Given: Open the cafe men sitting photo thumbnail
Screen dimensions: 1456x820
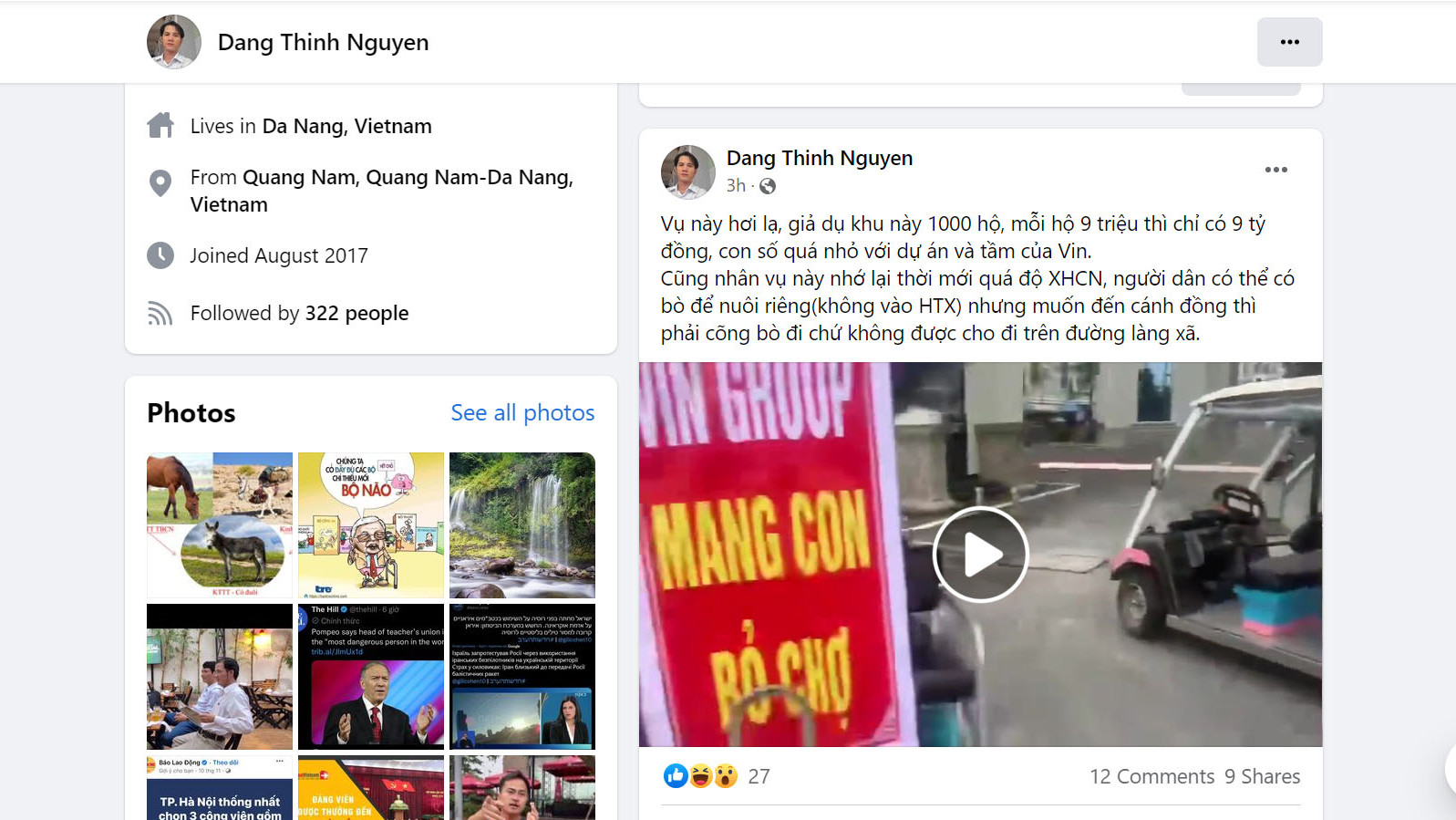Looking at the screenshot, I should click(x=220, y=677).
